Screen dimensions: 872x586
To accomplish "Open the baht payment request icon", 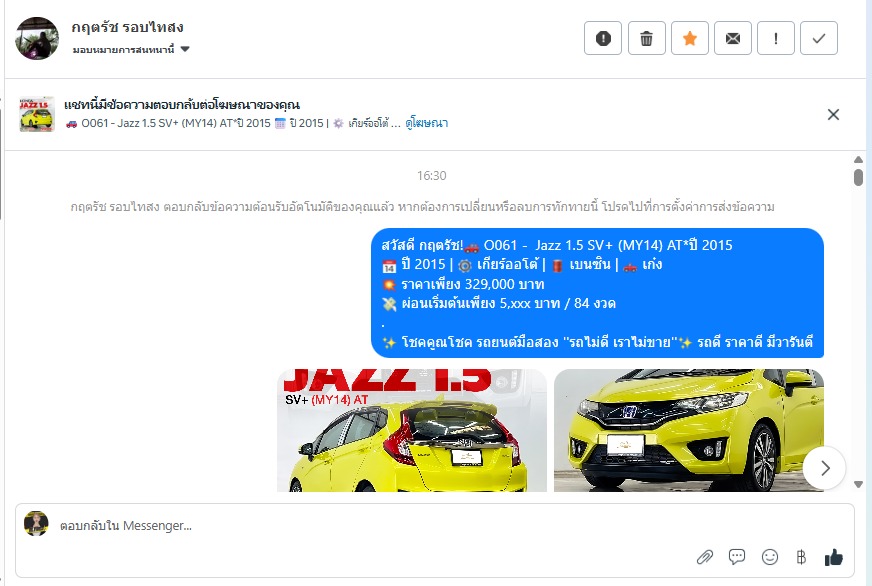I will pyautogui.click(x=801, y=557).
